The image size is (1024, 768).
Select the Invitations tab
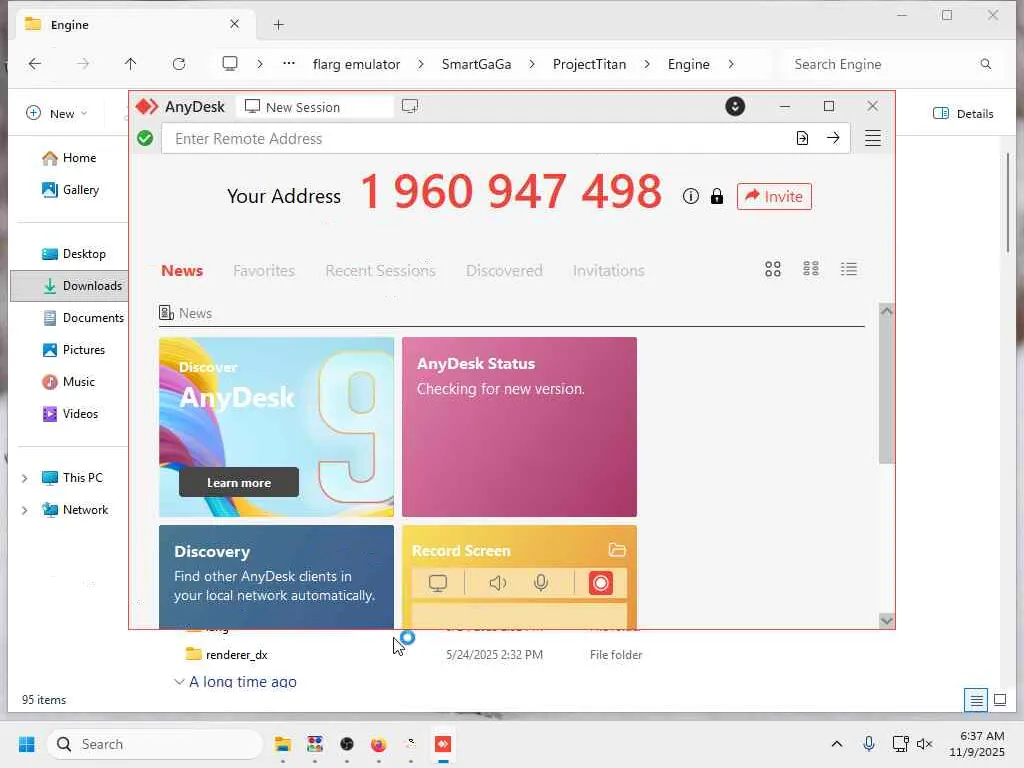pos(609,270)
